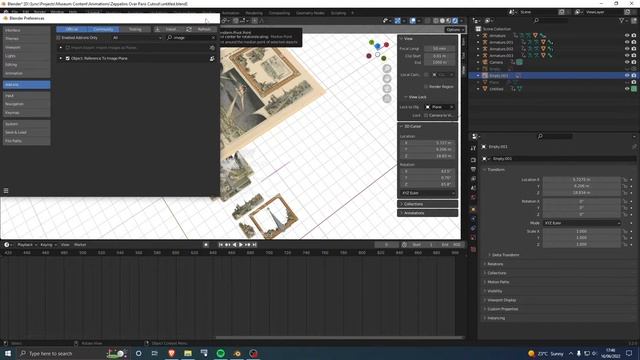640x360 pixels.
Task: Click the Focal Length field in View panel
Action: tap(439, 49)
